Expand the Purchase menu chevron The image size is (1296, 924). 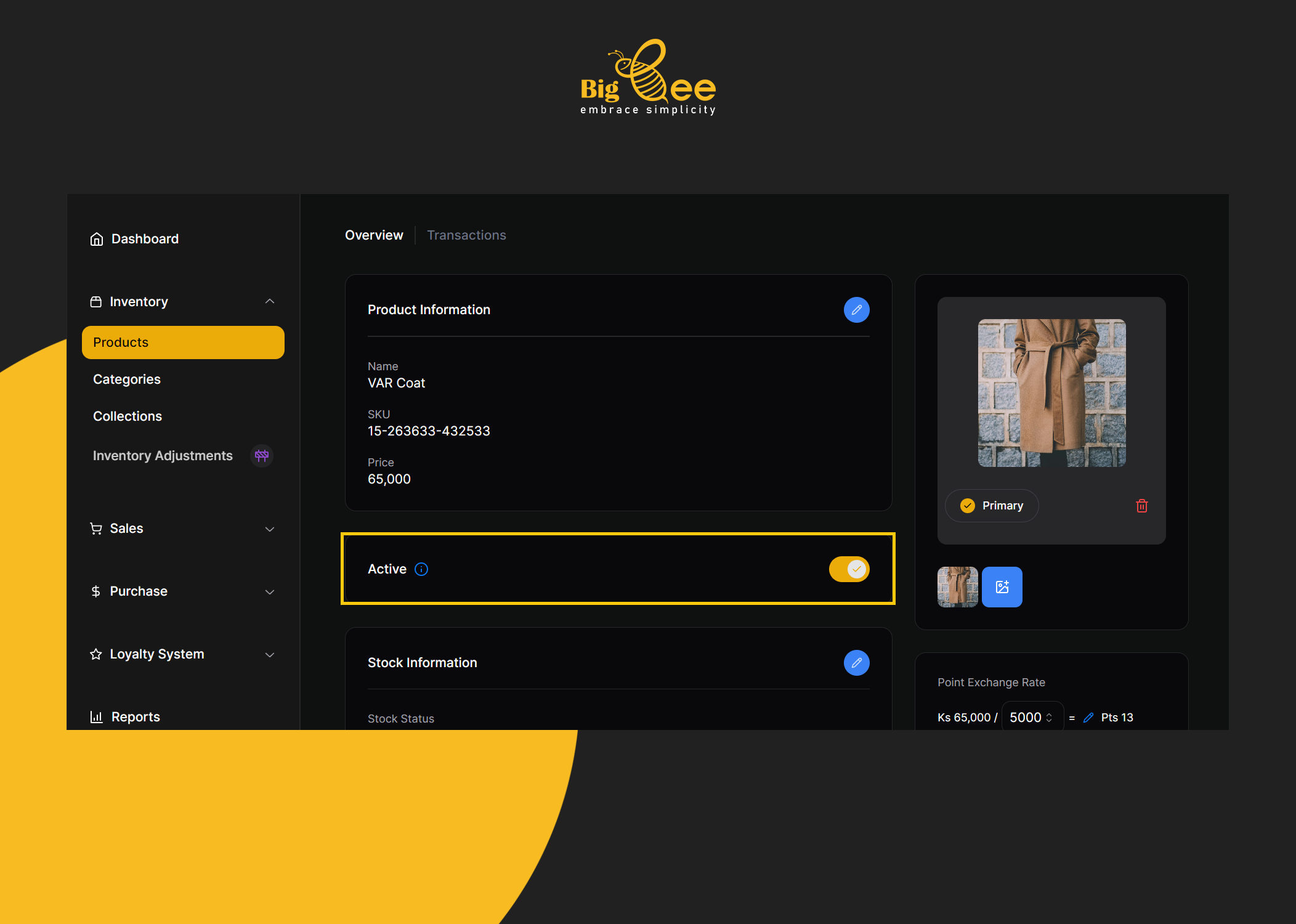coord(270,592)
